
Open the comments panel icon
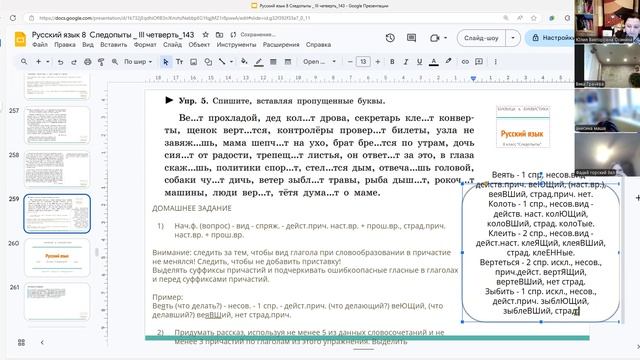point(411,38)
